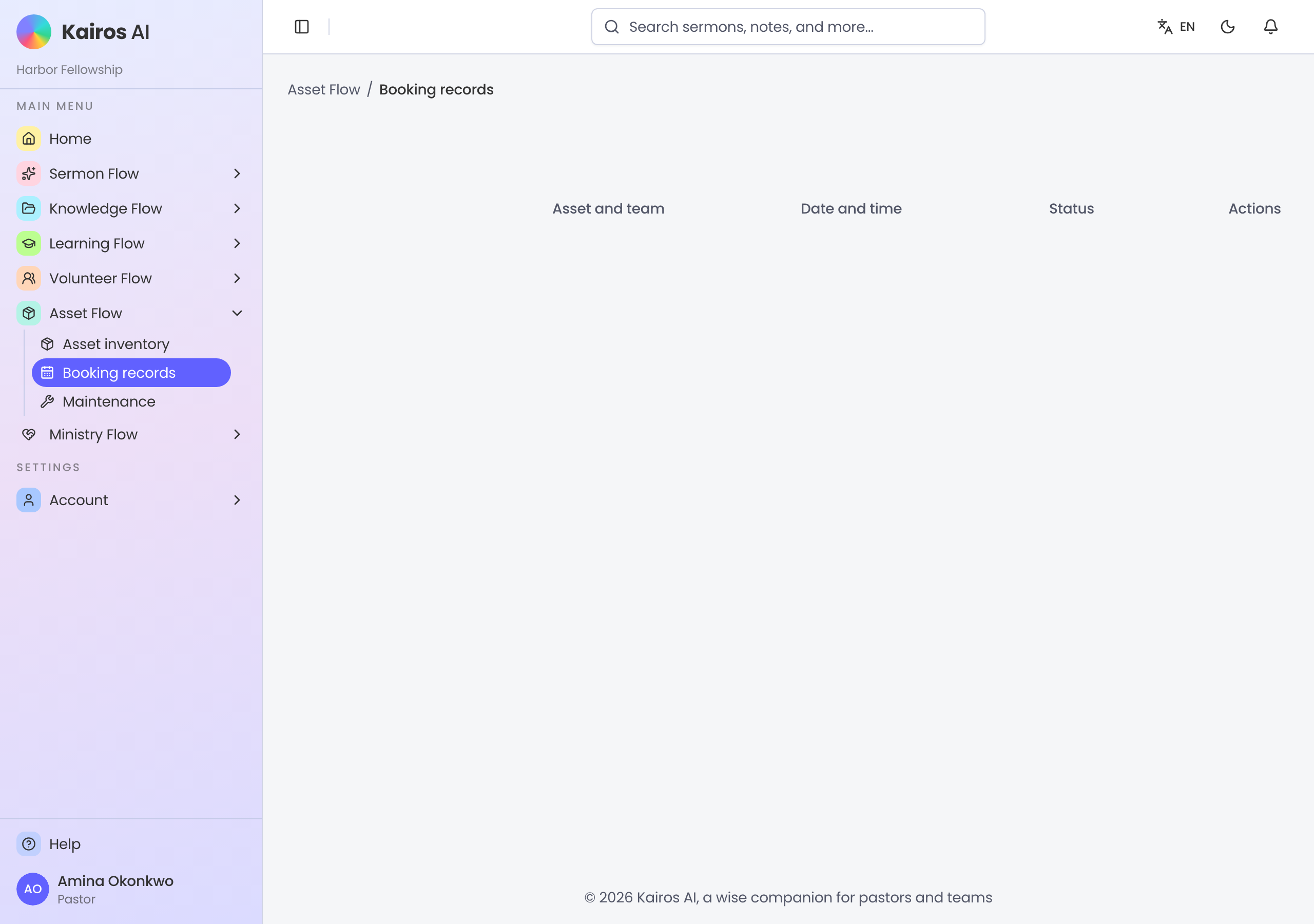Click the Knowledge Flow folder icon
Viewport: 1314px width, 924px height.
[x=29, y=208]
